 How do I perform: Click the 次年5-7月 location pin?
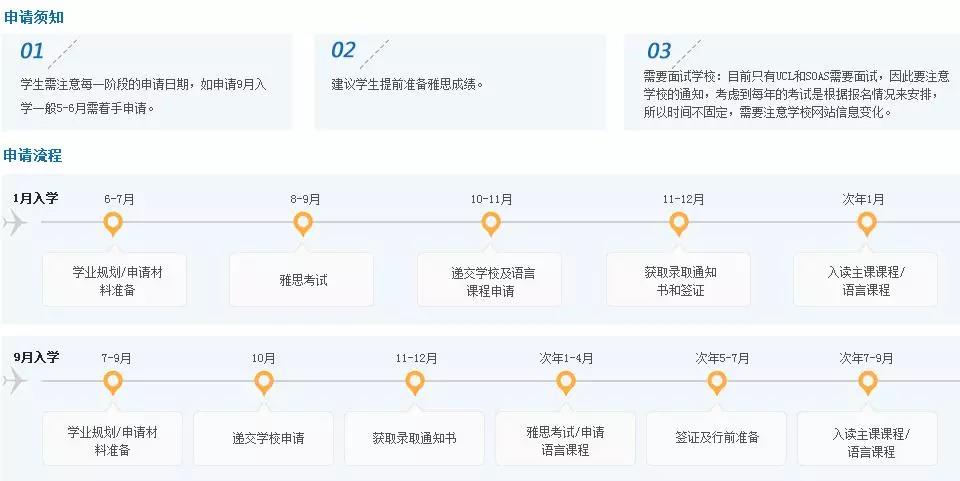coord(717,384)
